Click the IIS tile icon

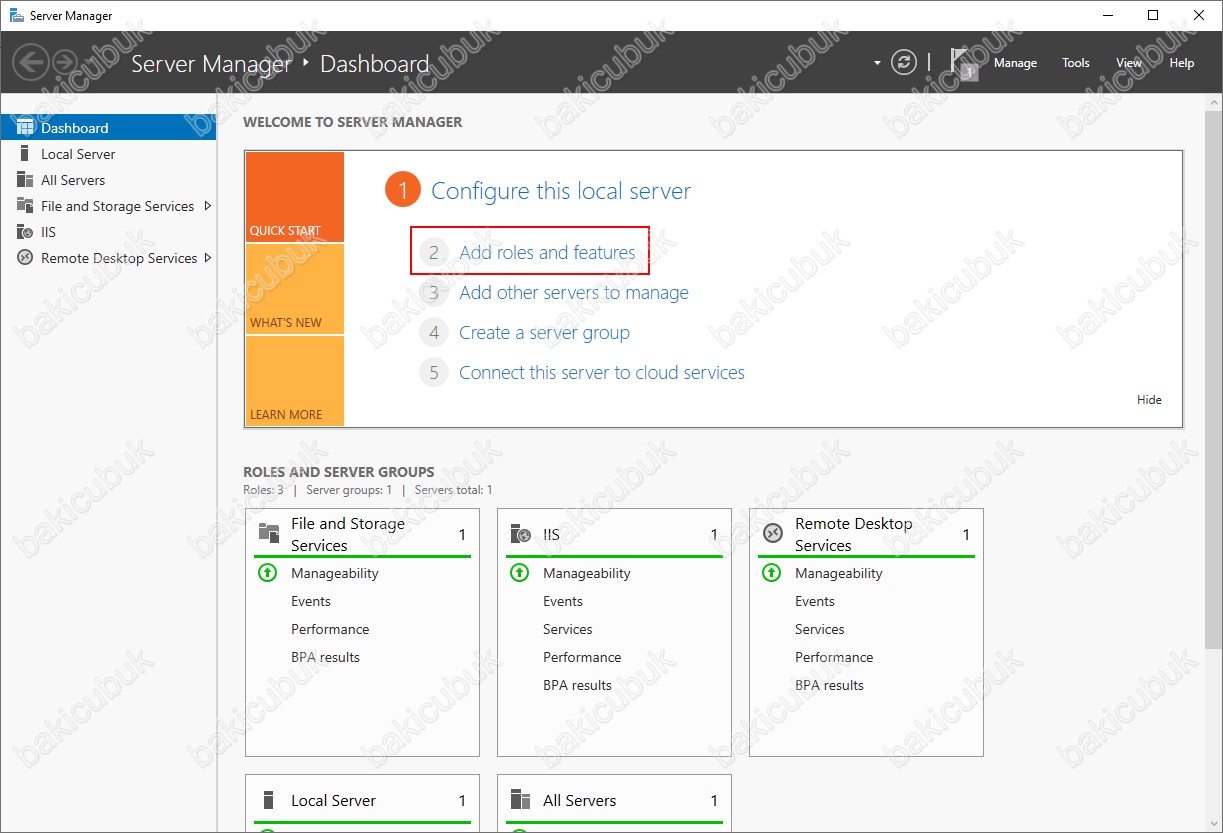(x=520, y=534)
